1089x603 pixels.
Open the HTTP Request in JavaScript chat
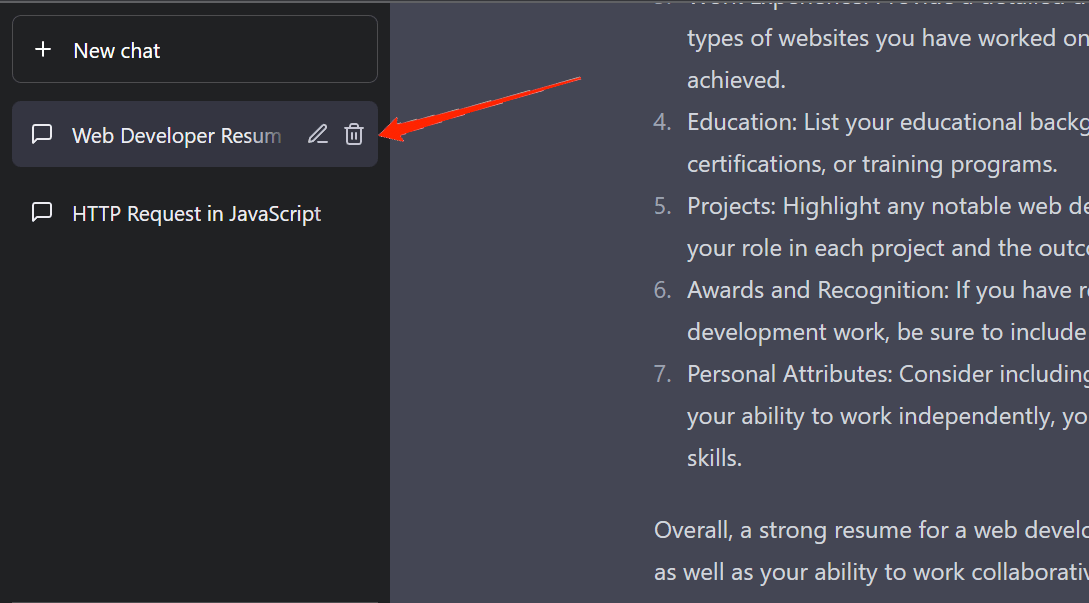click(197, 214)
